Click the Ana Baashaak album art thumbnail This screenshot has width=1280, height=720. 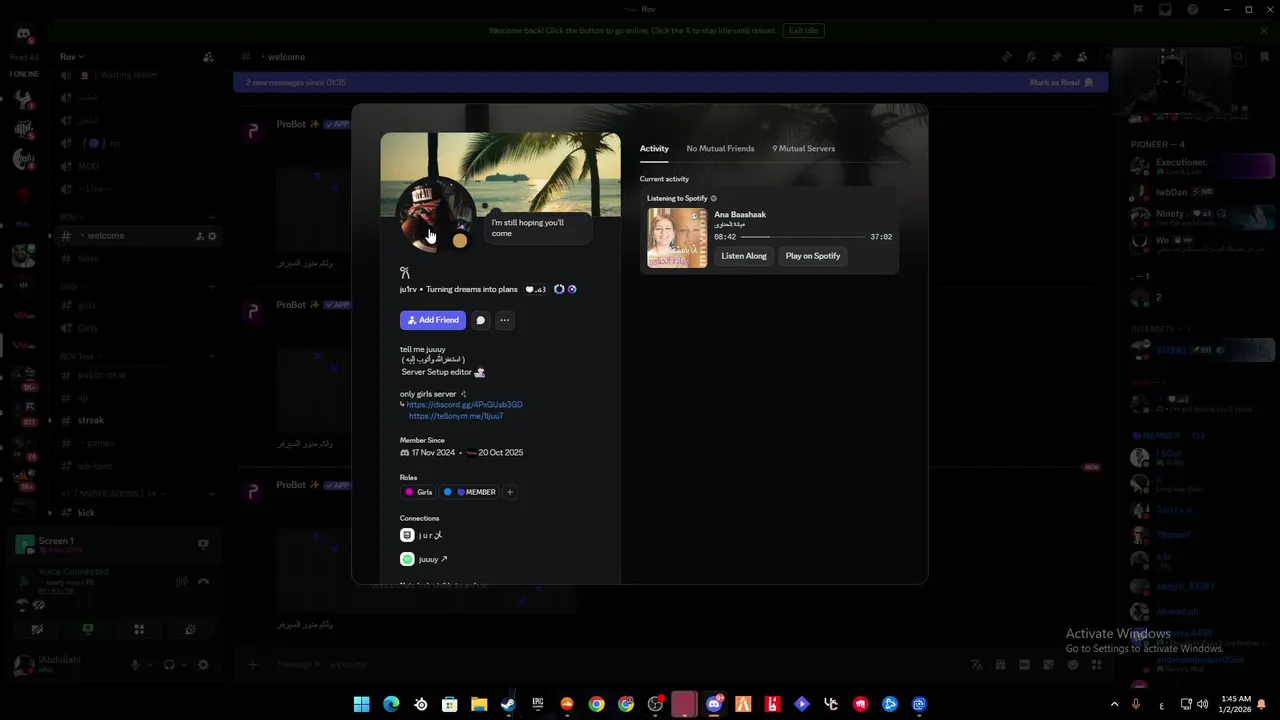coord(677,238)
